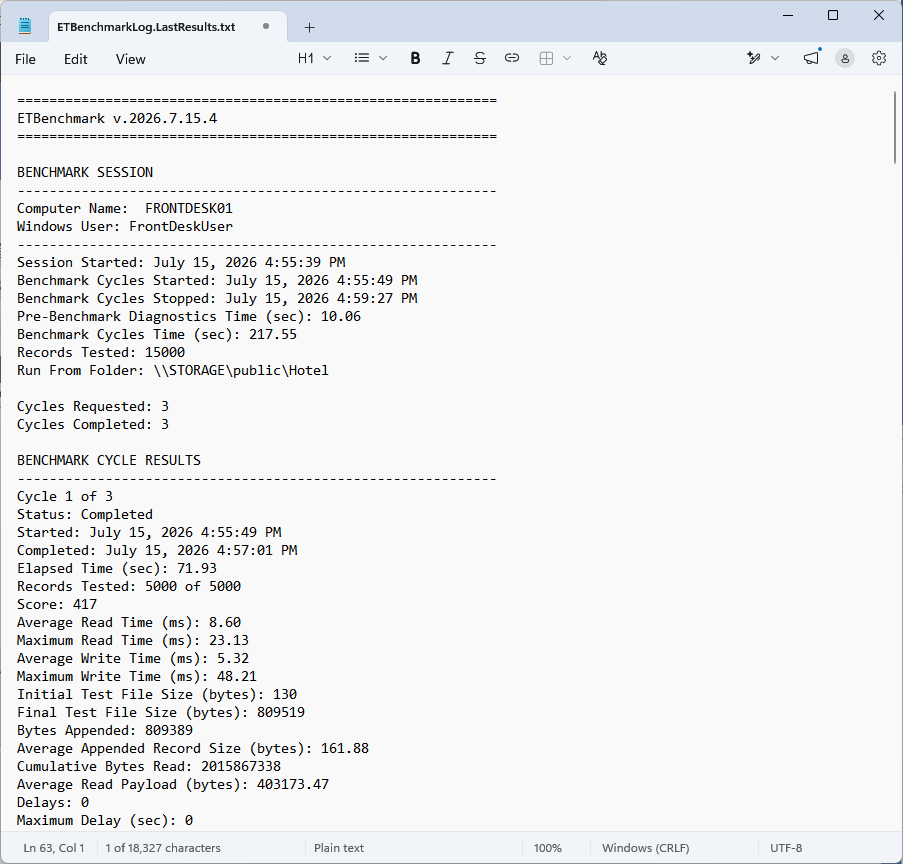Click the Status: Completed line
Image resolution: width=903 pixels, height=864 pixels.
85,514
